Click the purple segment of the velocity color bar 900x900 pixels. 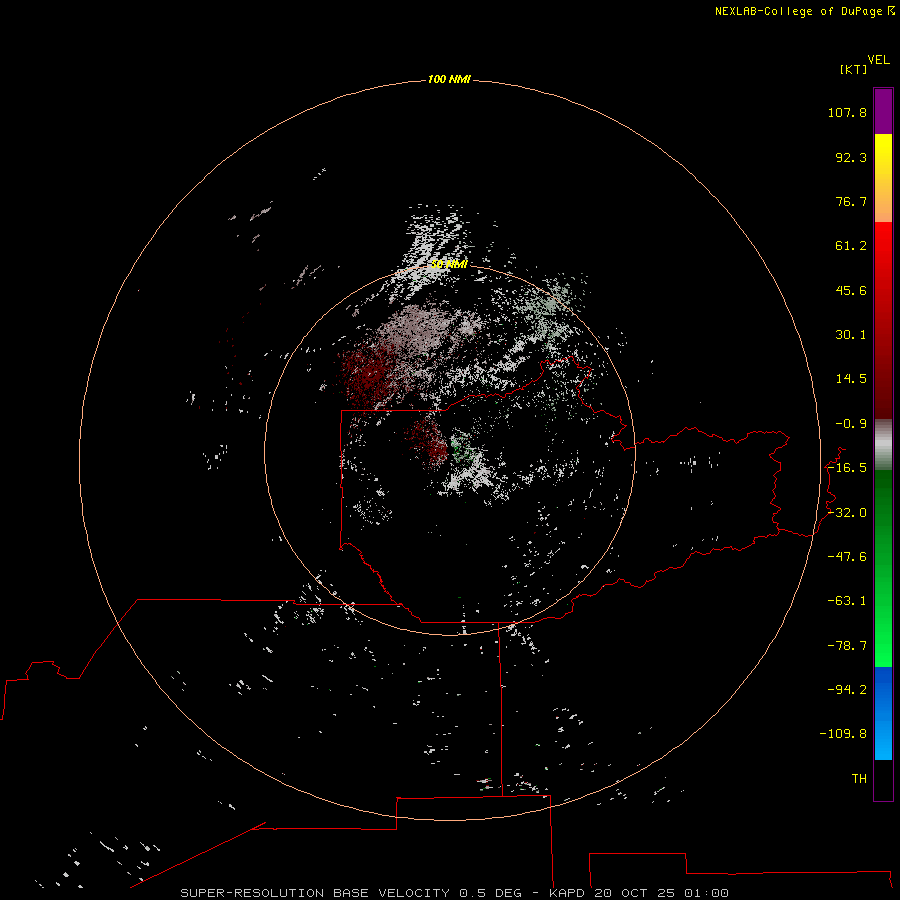883,111
